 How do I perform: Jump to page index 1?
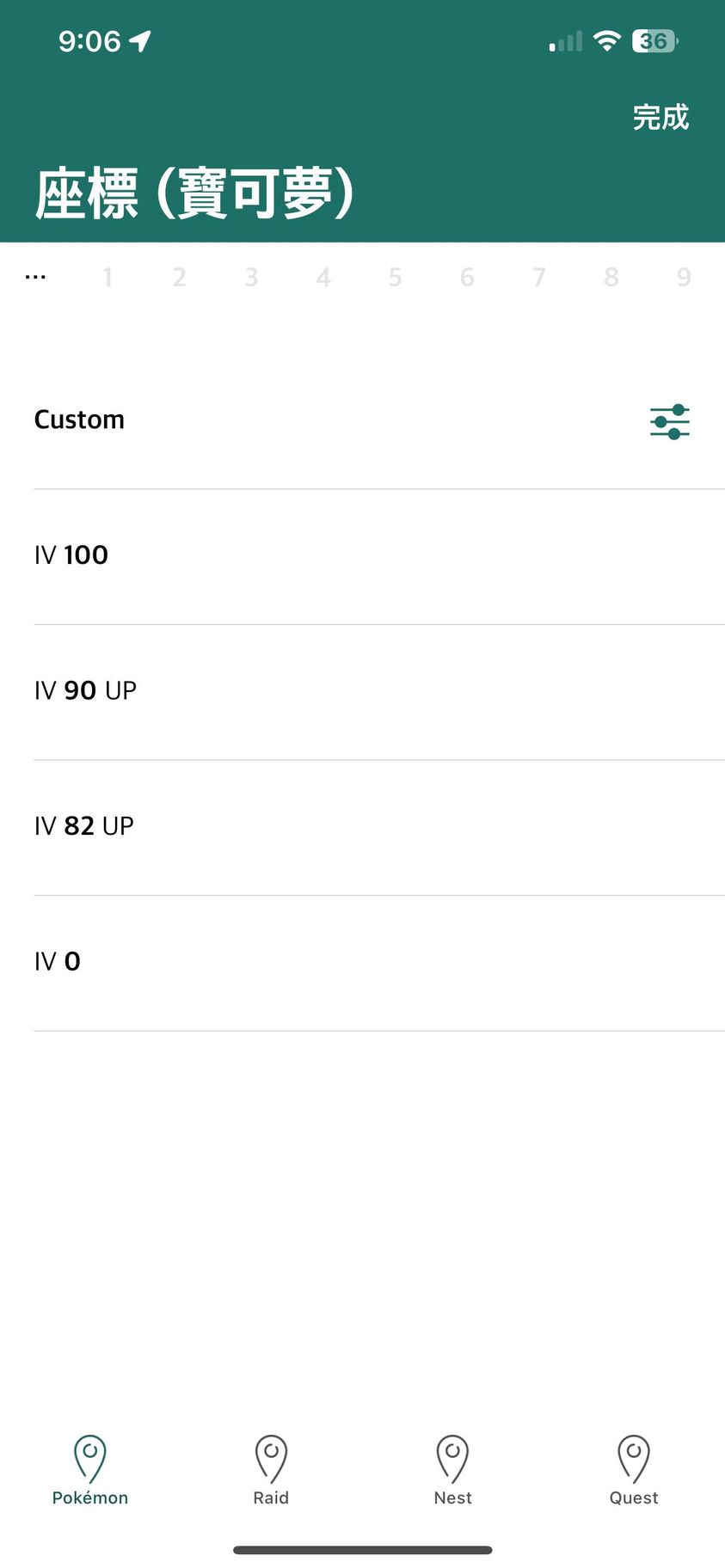(x=108, y=277)
